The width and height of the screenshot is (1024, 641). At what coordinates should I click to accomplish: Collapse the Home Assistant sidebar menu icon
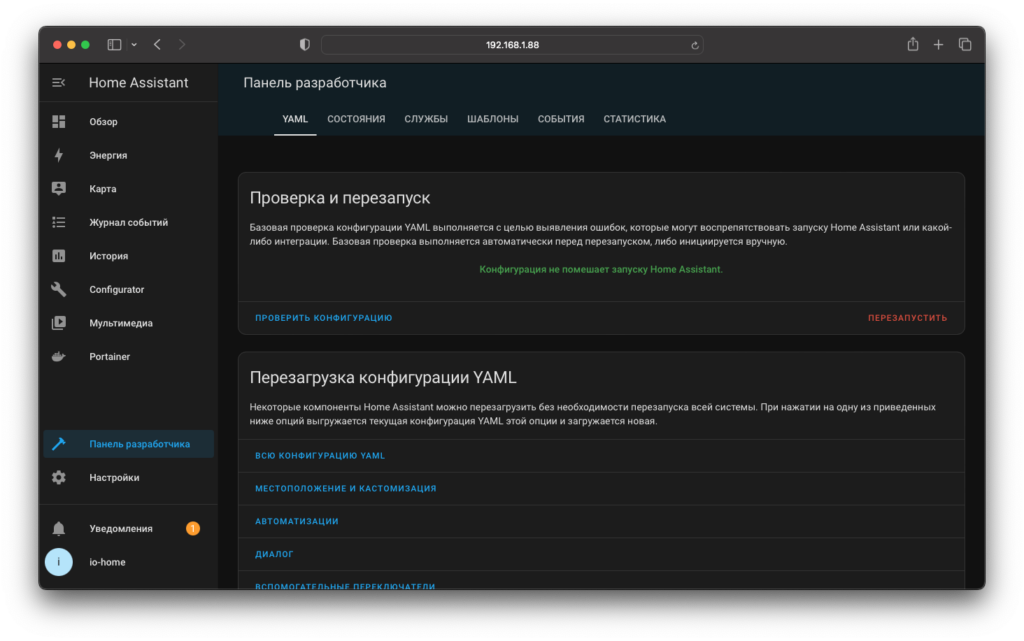pos(58,83)
